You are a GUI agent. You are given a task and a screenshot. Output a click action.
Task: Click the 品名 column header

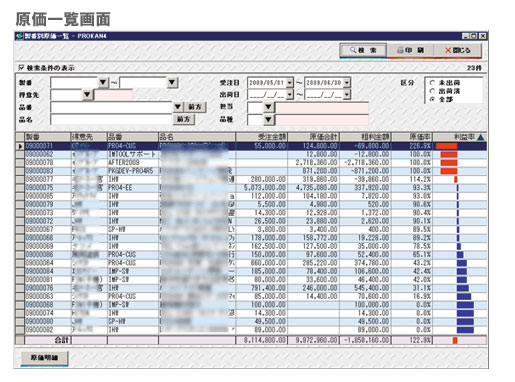[197, 137]
